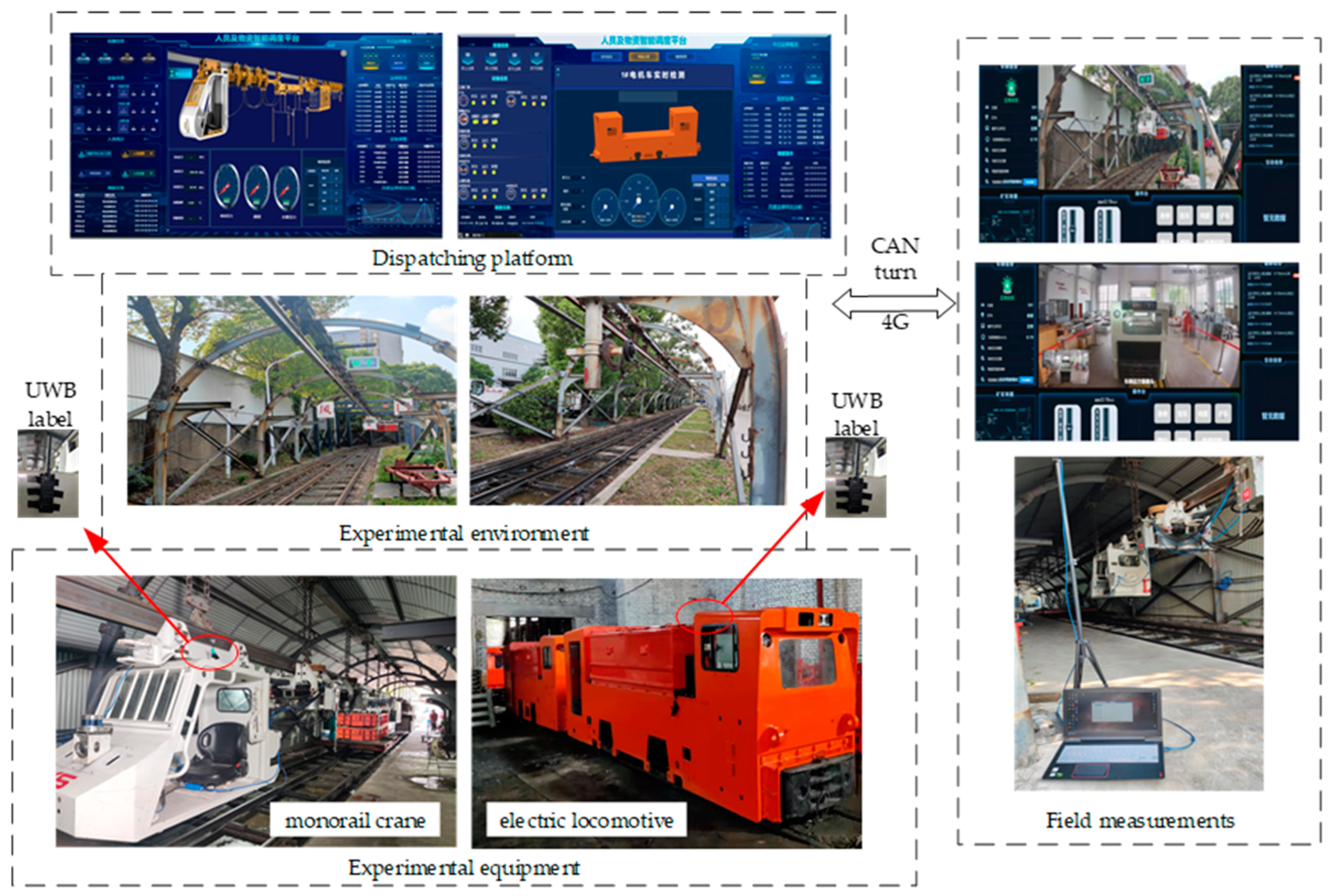This screenshot has height=896, width=1331.
Task: Click the 'monorail crane' text label
Action: pyautogui.click(x=355, y=820)
